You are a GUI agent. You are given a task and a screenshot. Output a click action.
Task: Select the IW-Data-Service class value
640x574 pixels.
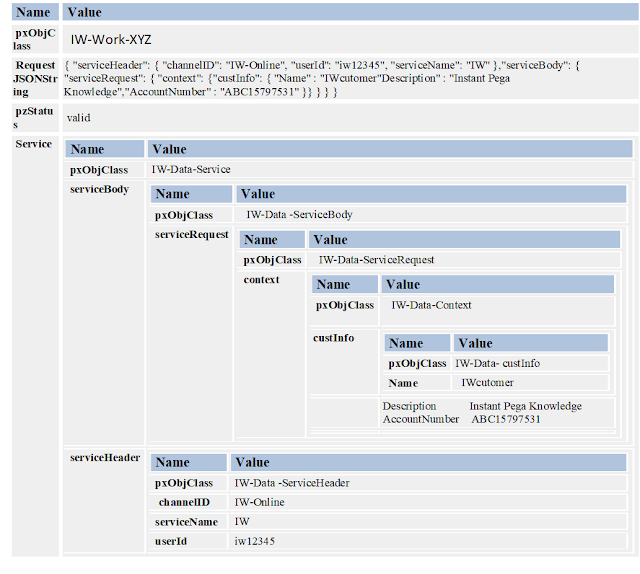pos(191,169)
